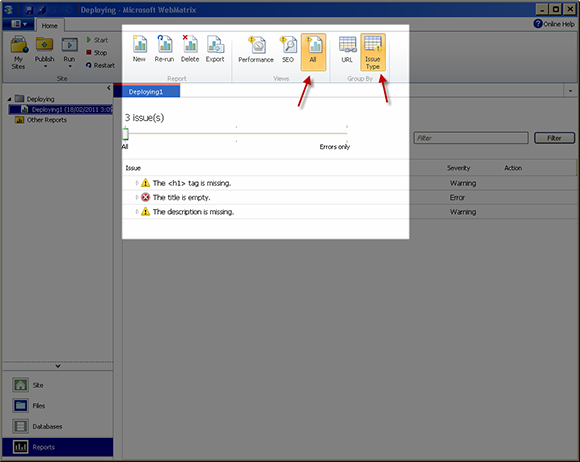
Task: Click the severity slider handle at All
Action: 126,133
